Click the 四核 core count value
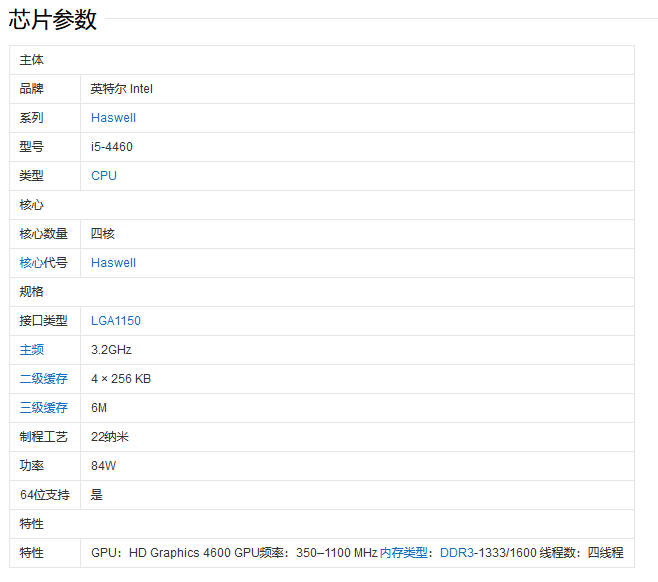The height and width of the screenshot is (582, 658). (x=103, y=234)
